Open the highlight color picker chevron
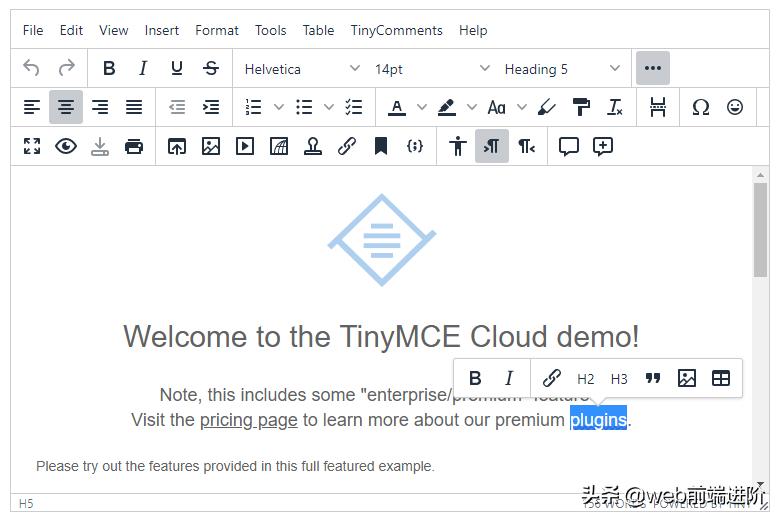 click(472, 107)
